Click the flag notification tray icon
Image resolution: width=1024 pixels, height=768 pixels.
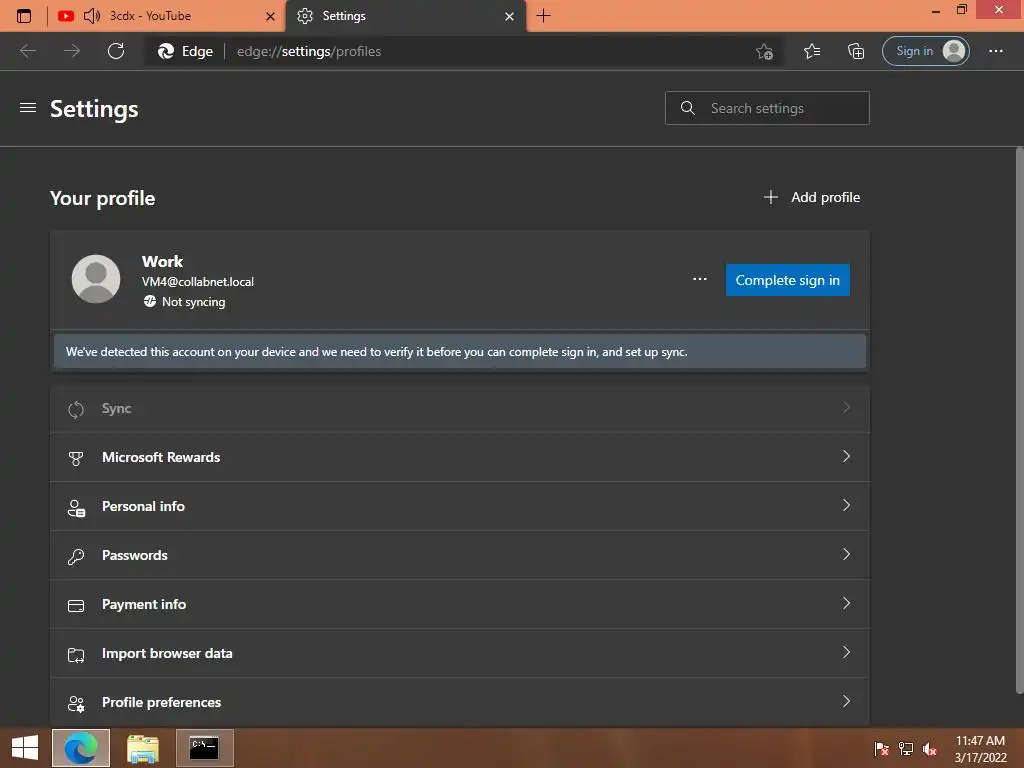881,748
